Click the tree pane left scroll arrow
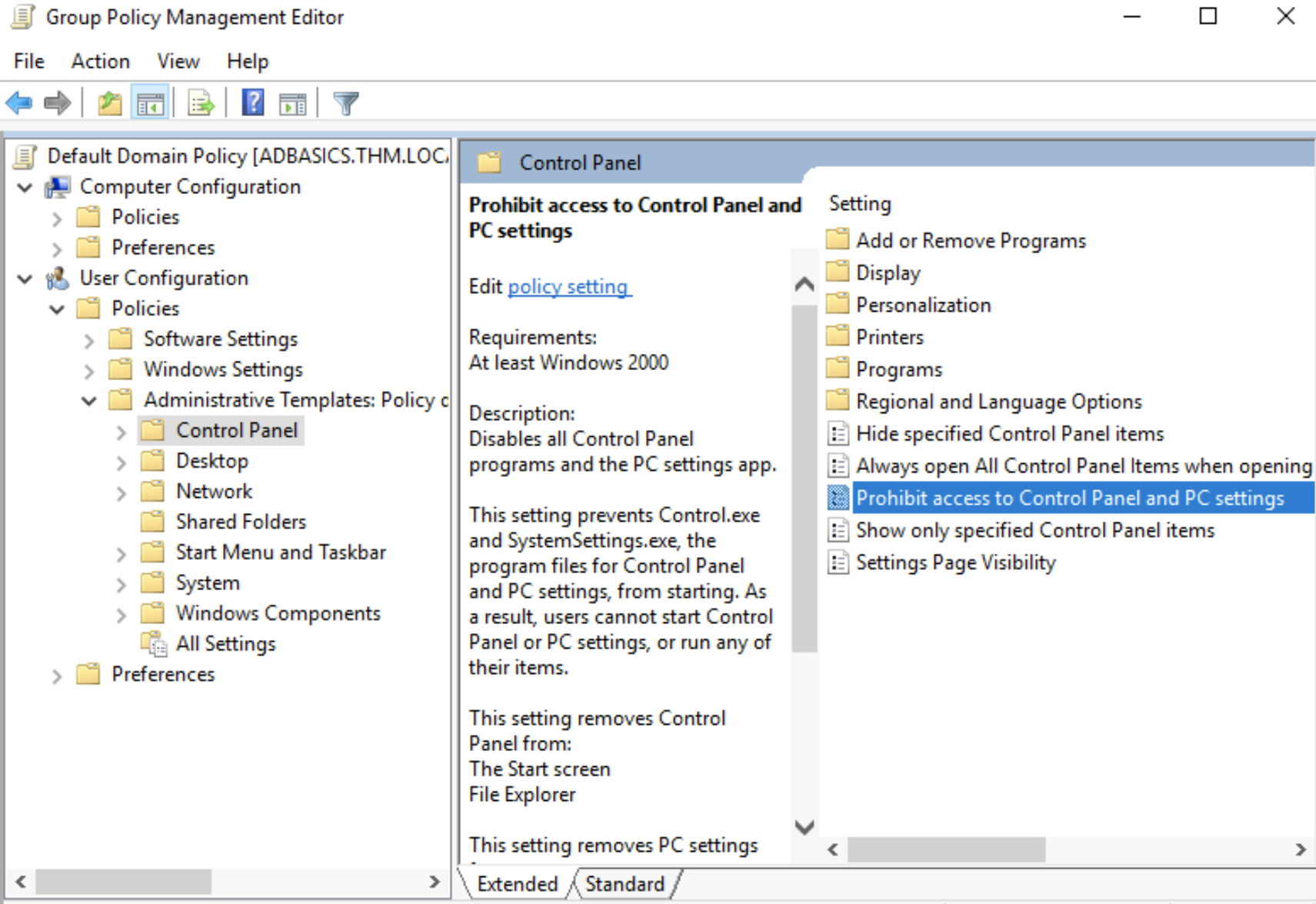 [x=21, y=882]
